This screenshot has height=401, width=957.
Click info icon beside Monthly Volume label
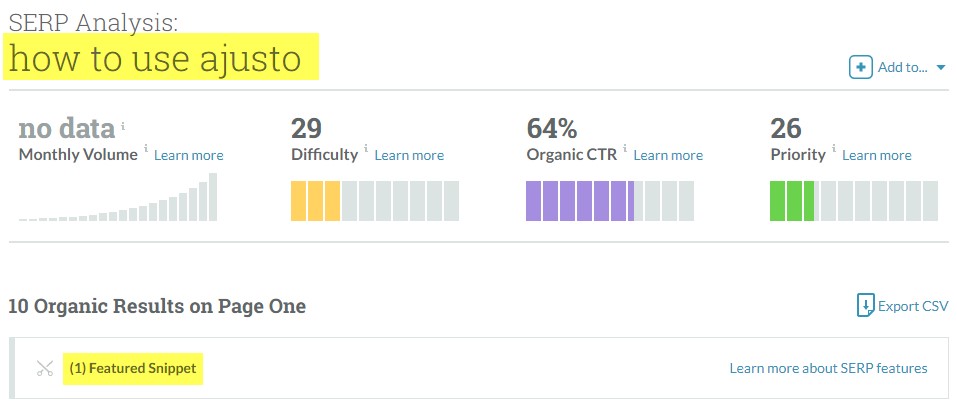(146, 149)
